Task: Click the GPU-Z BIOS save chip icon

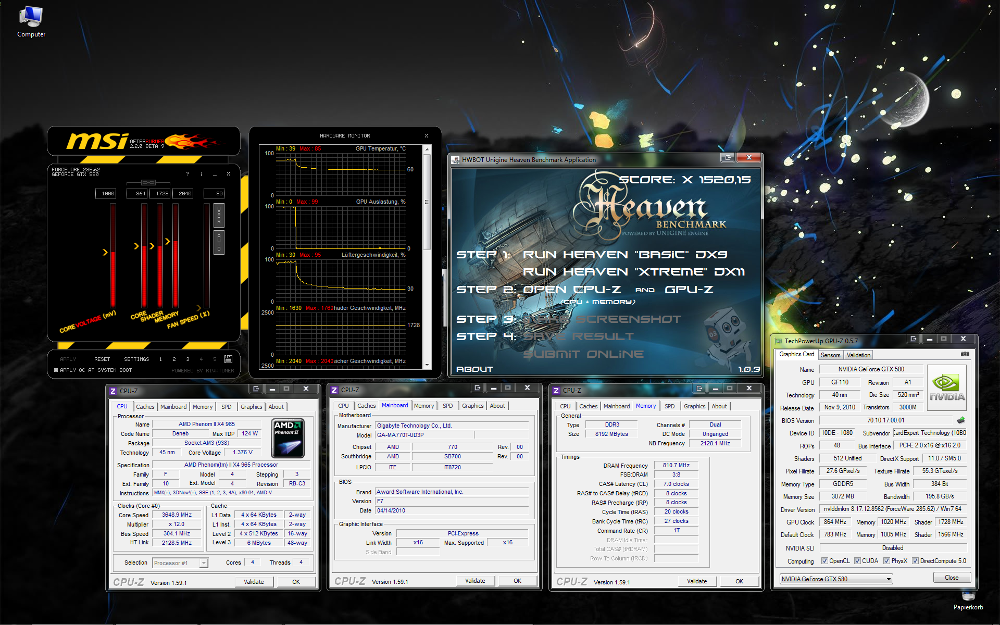Action: pyautogui.click(x=961, y=420)
